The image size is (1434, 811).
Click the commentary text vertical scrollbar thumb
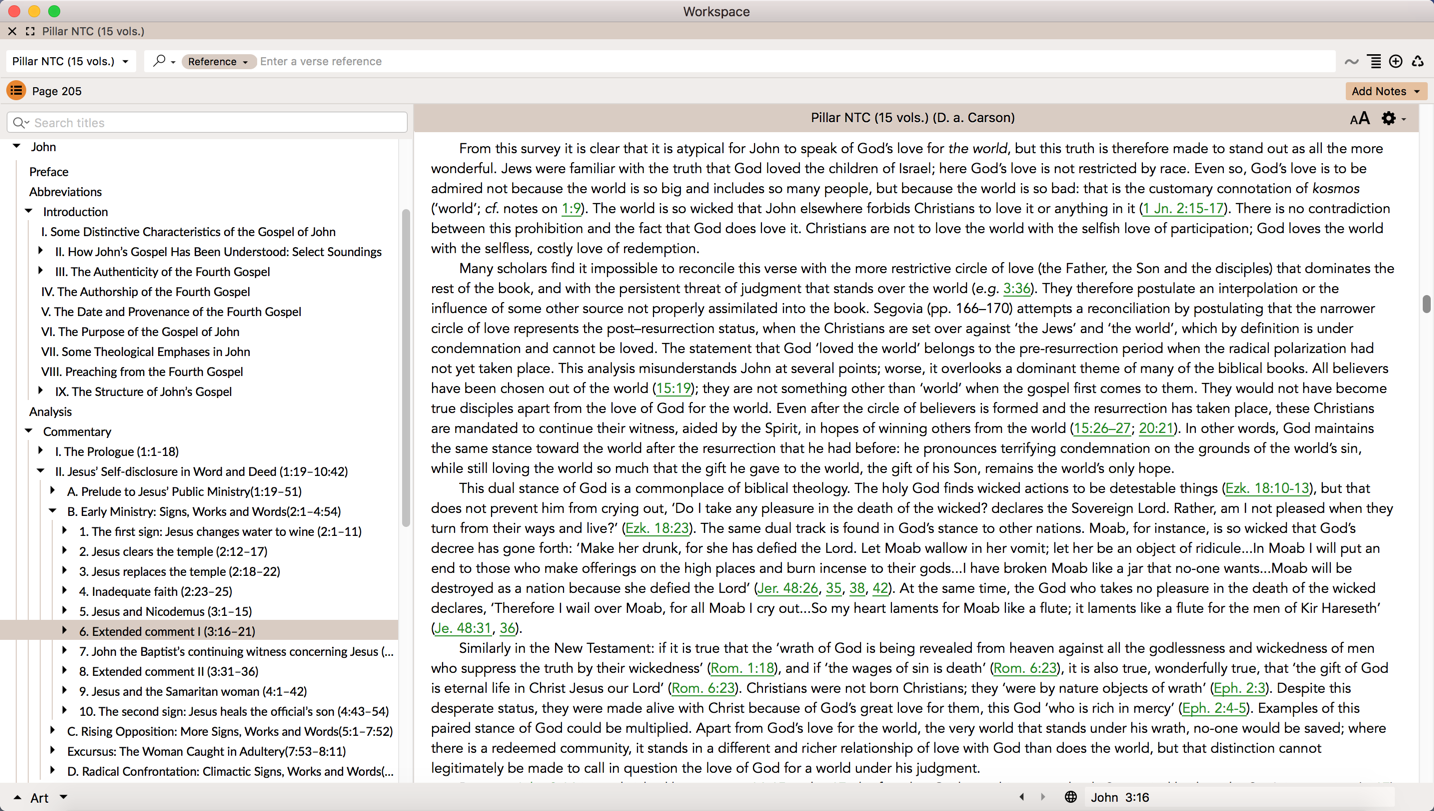tap(1426, 304)
